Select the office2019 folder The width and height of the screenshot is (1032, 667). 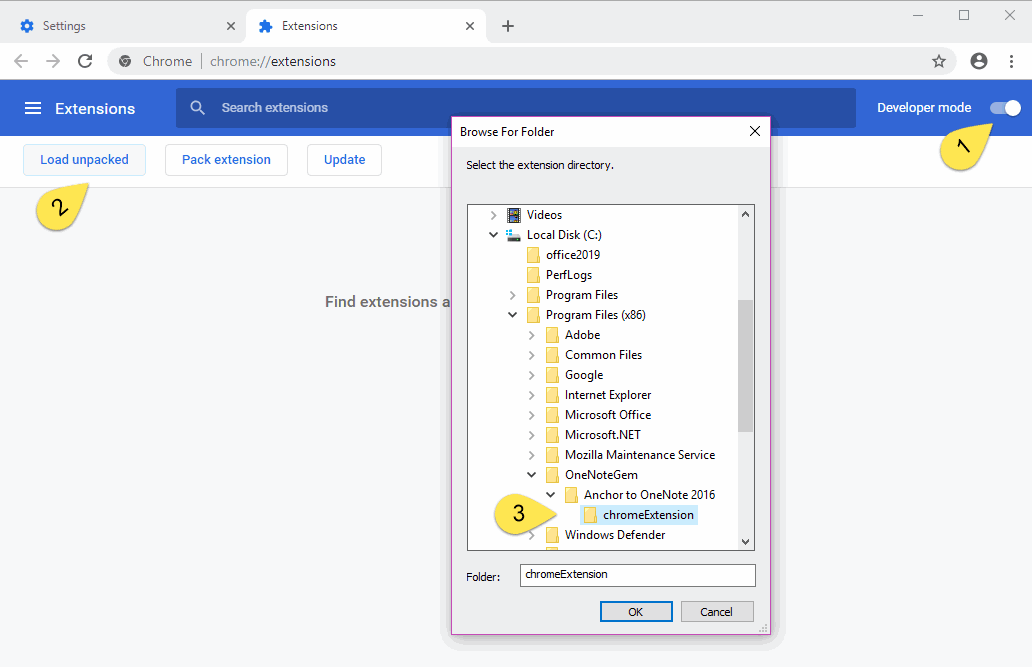coord(573,255)
